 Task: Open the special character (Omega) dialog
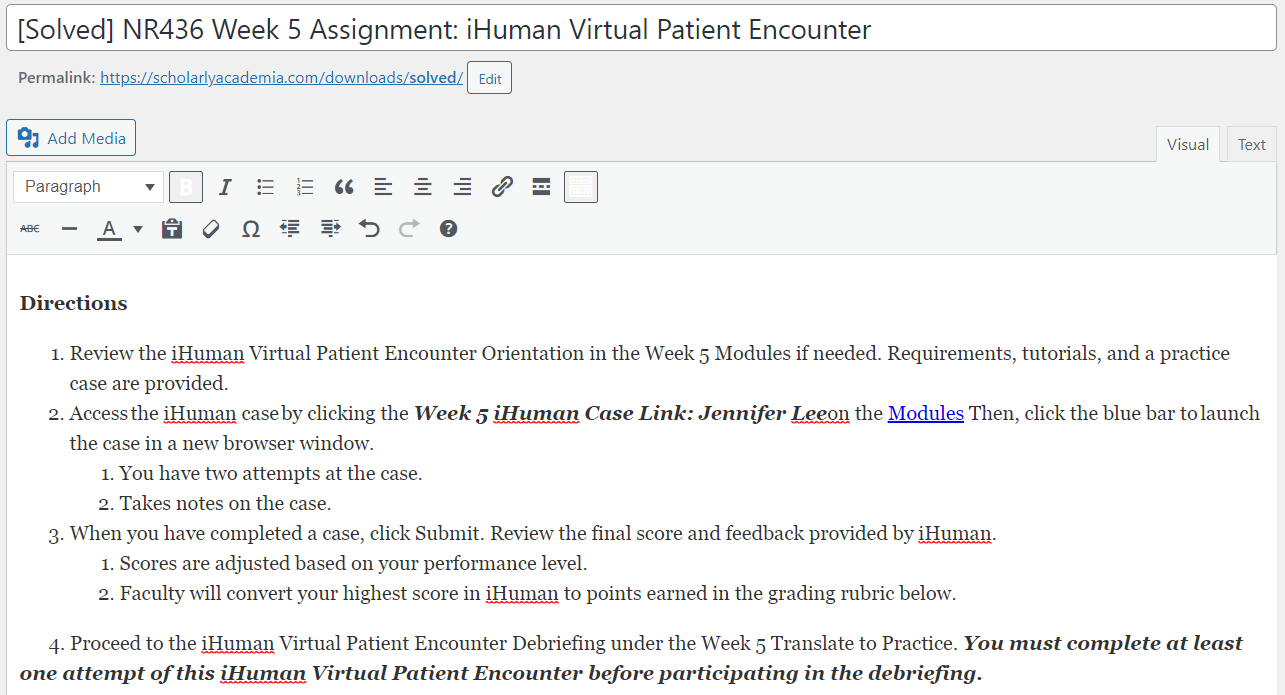[251, 229]
